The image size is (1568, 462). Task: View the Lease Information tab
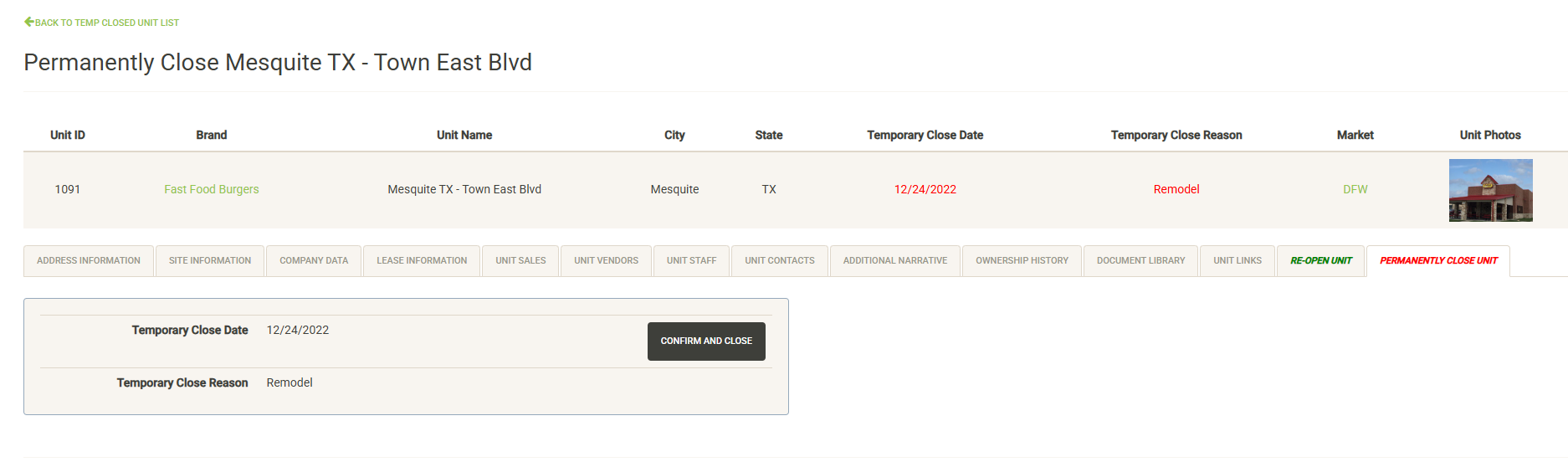point(422,260)
